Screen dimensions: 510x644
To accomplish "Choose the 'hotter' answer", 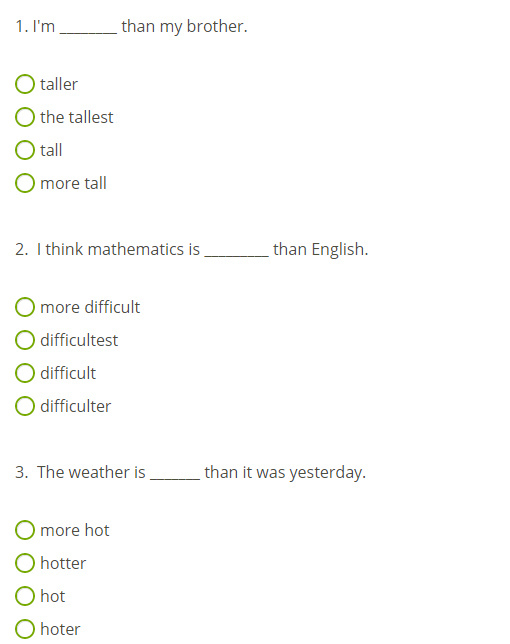I will 25,563.
